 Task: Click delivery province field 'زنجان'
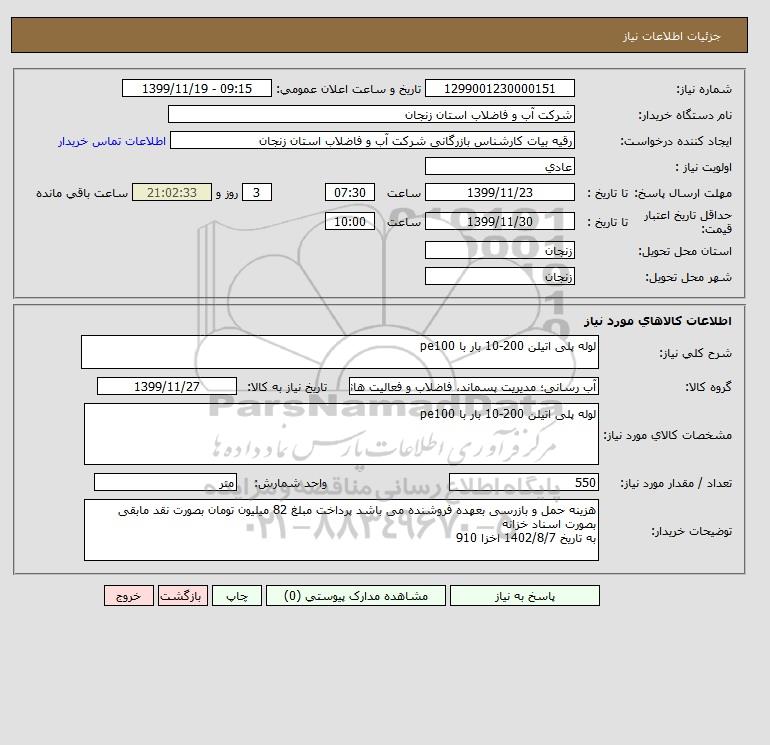point(499,250)
